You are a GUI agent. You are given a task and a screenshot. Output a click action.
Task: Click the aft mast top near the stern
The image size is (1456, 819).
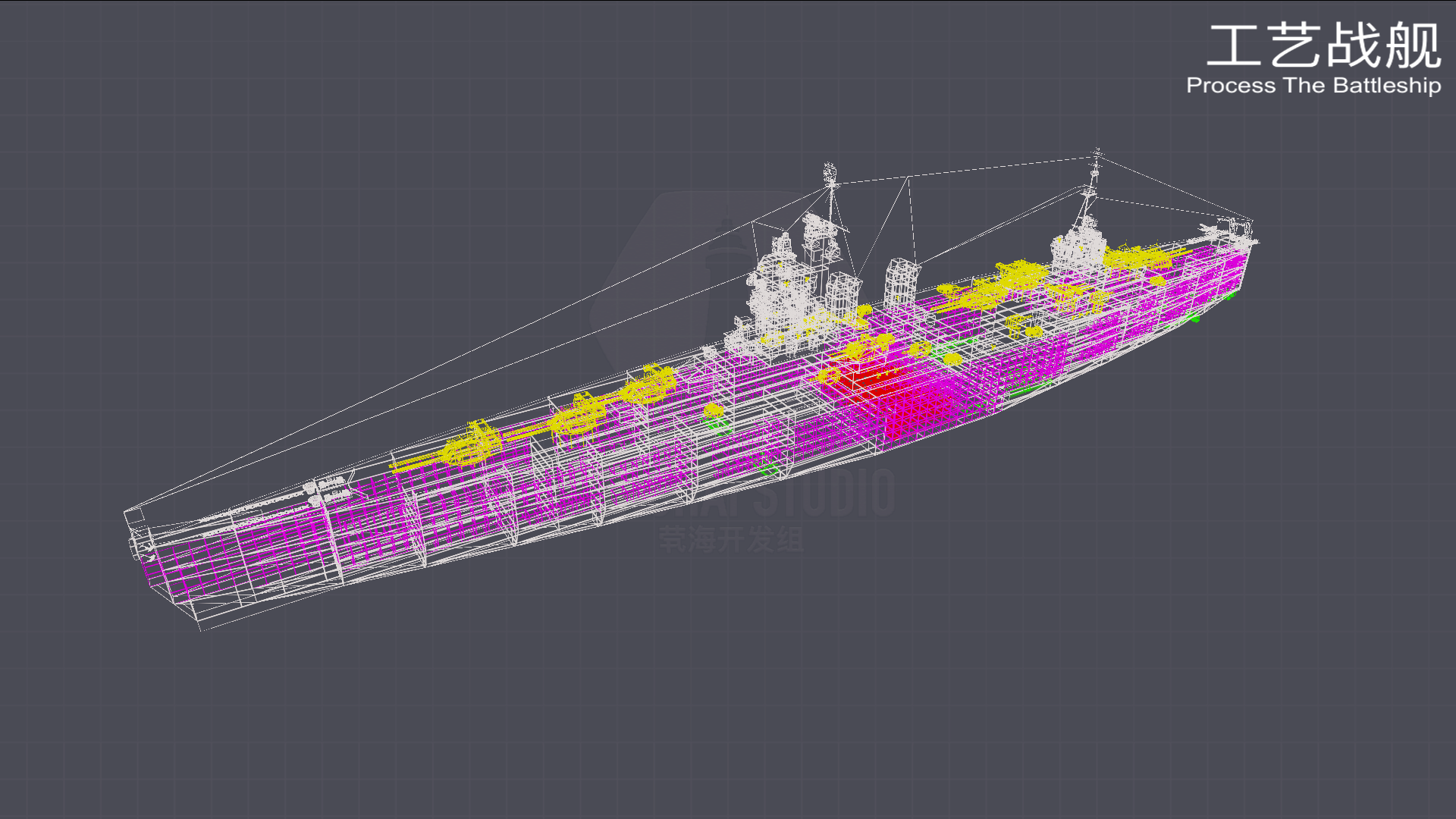1096,155
